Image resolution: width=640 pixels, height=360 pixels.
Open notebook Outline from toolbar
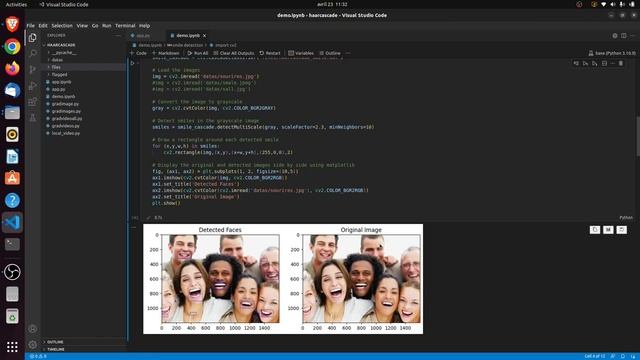[330, 53]
